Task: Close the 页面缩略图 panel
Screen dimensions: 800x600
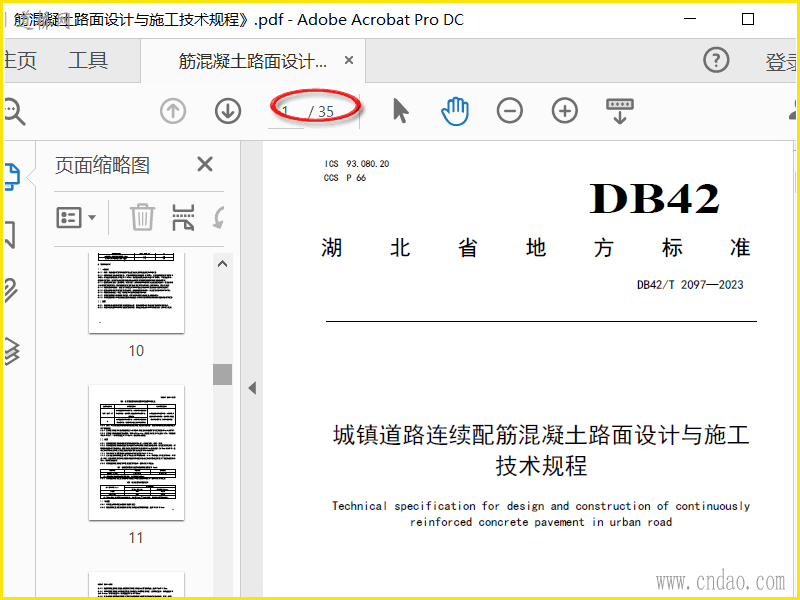Action: tap(205, 164)
